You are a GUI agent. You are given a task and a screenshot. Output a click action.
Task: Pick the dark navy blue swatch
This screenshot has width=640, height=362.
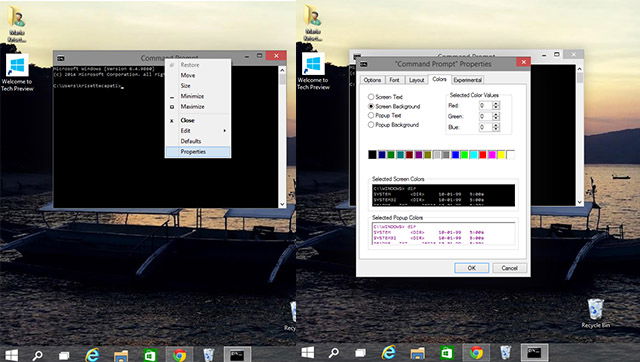coord(382,155)
